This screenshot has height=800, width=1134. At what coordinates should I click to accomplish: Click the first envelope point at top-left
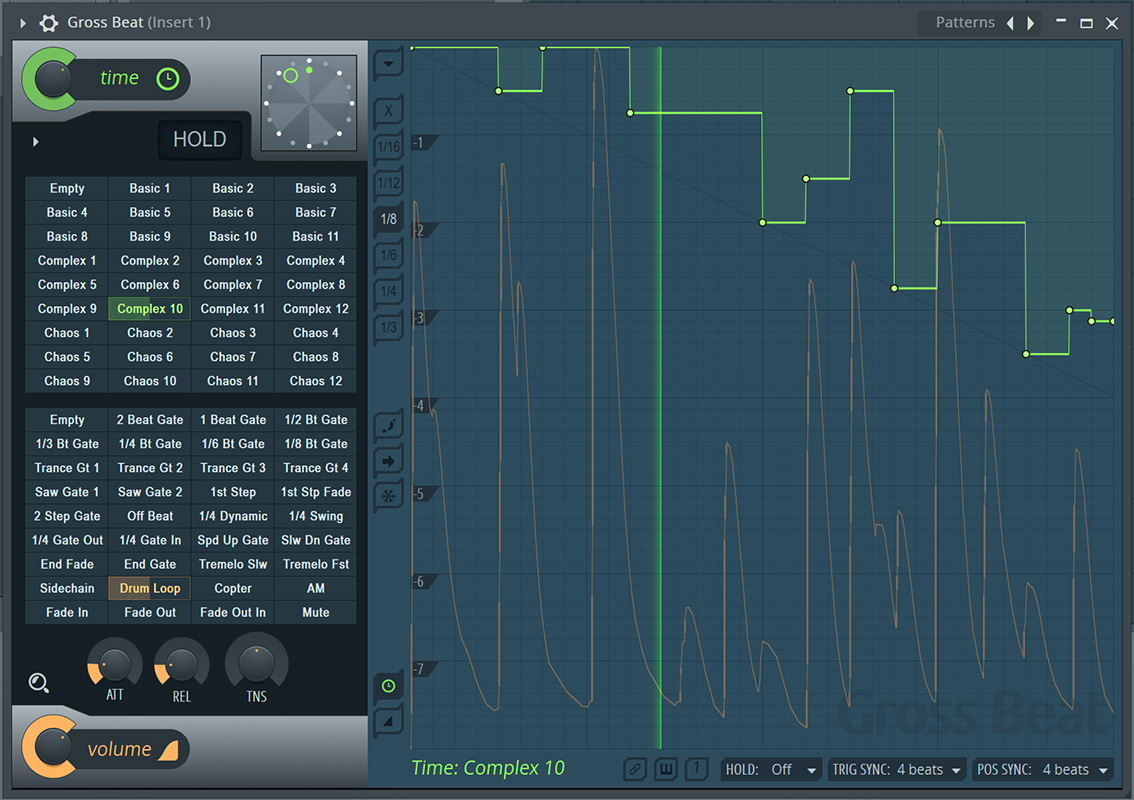coord(412,48)
